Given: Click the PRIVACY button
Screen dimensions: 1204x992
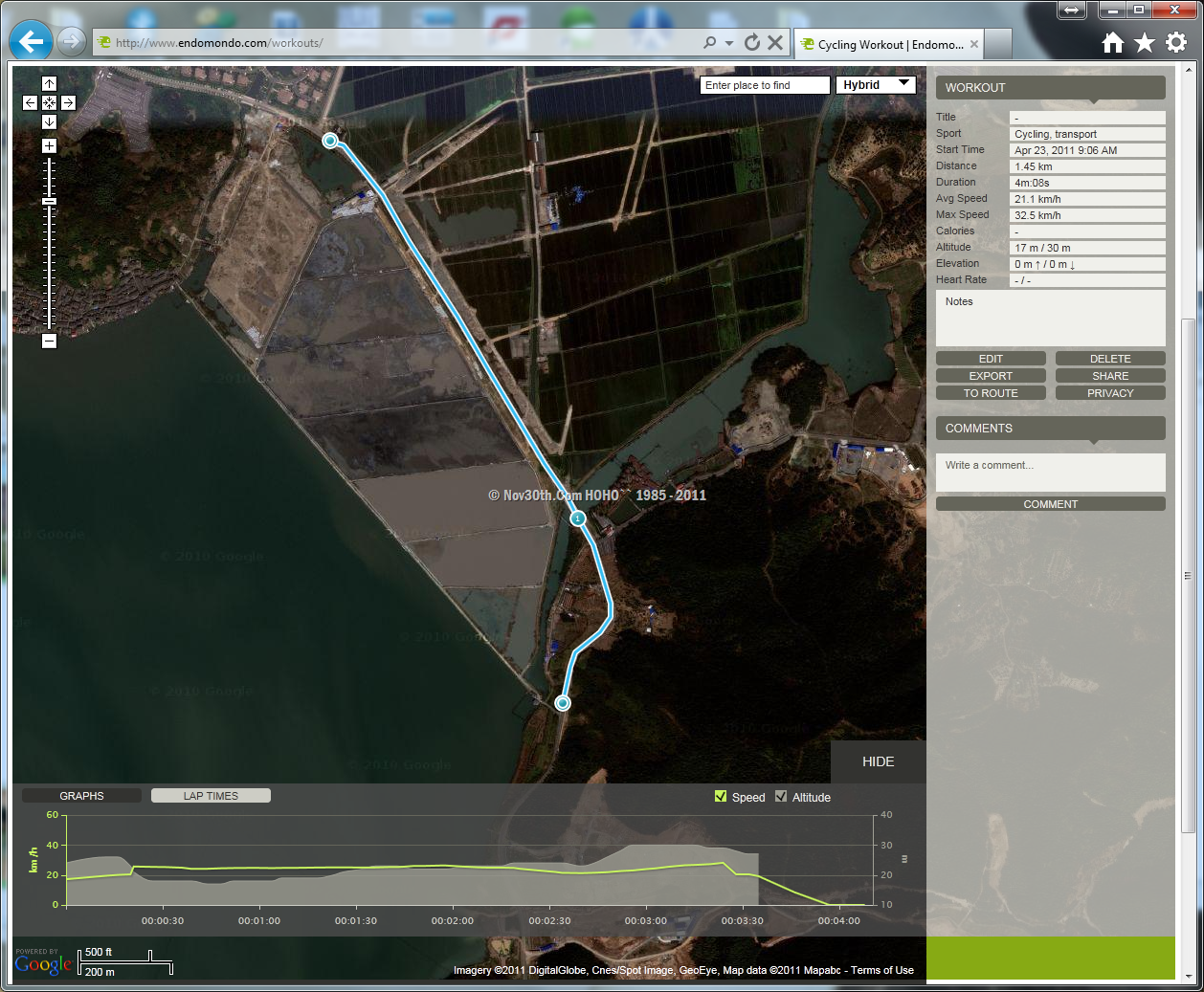Looking at the screenshot, I should [1110, 393].
